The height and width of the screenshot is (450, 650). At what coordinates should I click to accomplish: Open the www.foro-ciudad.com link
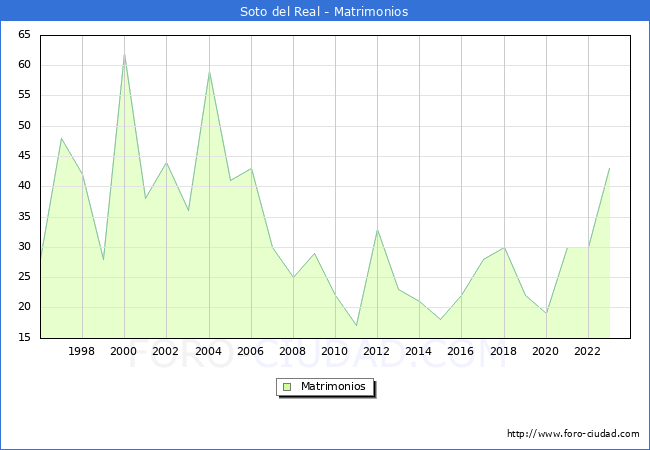click(x=573, y=434)
